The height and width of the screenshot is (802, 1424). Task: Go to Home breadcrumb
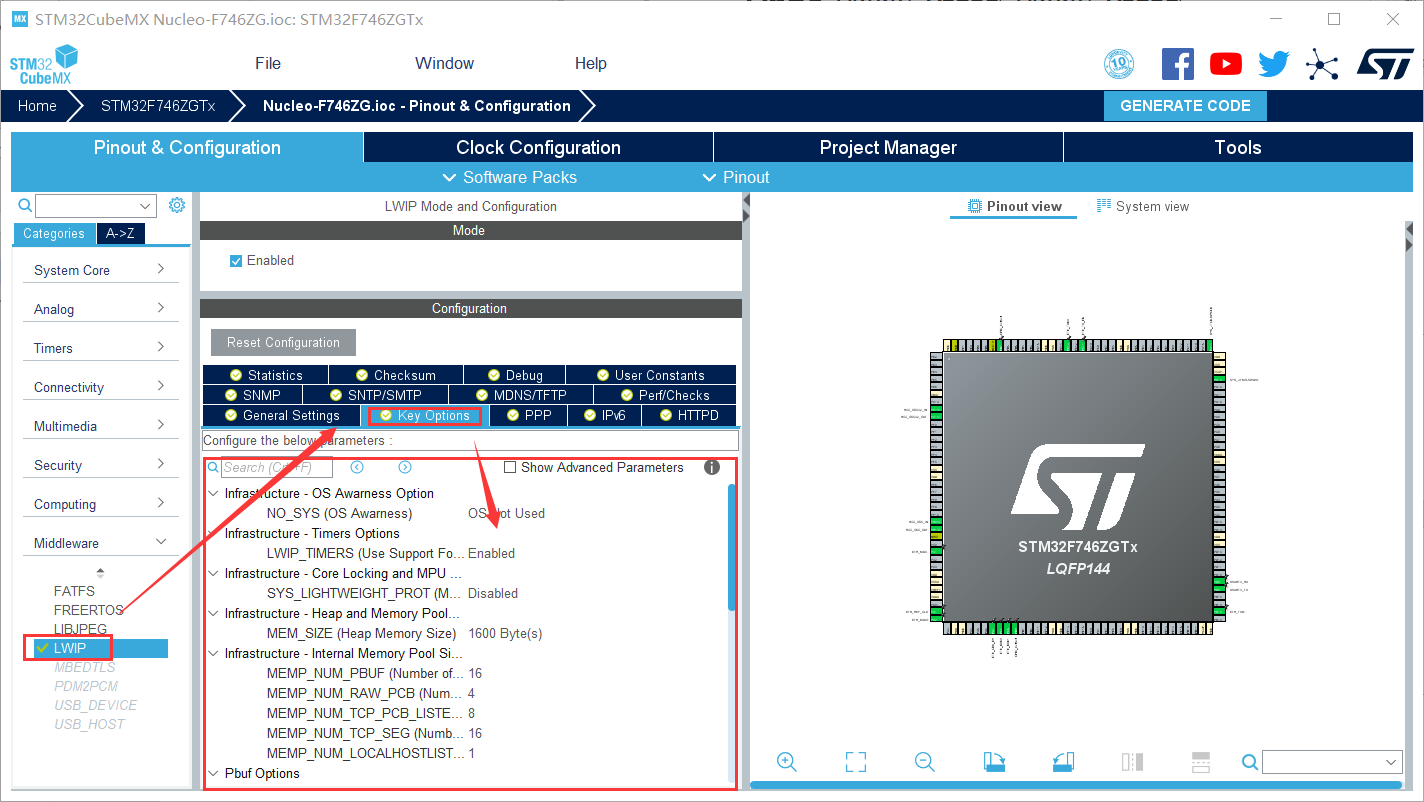(x=37, y=106)
